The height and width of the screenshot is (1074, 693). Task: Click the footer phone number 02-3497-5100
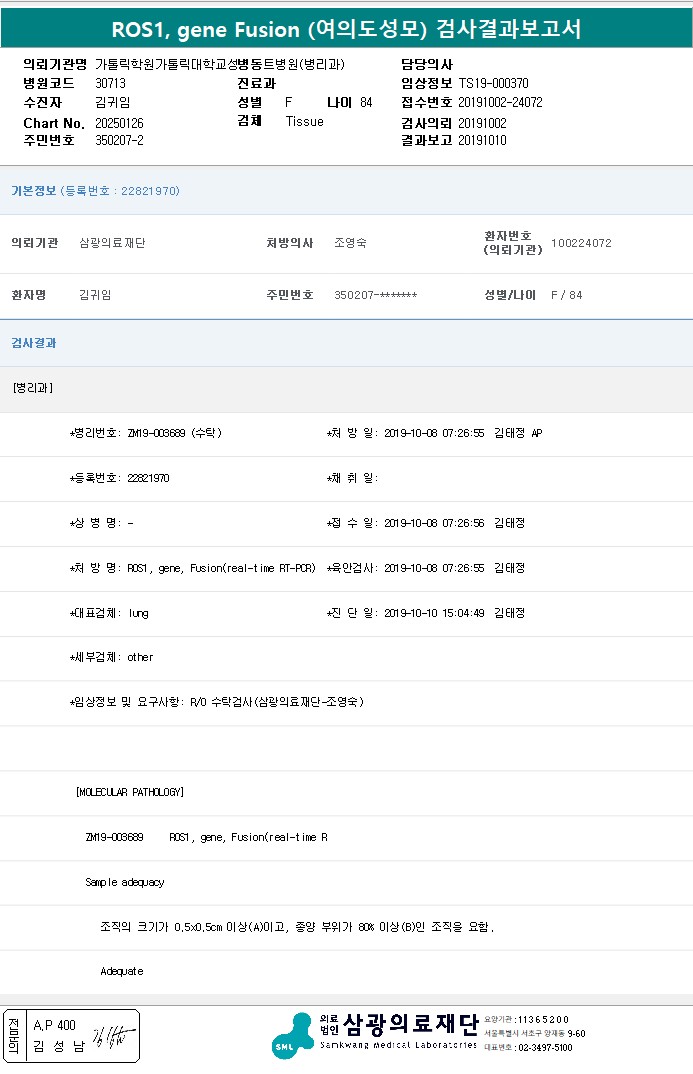point(545,1047)
